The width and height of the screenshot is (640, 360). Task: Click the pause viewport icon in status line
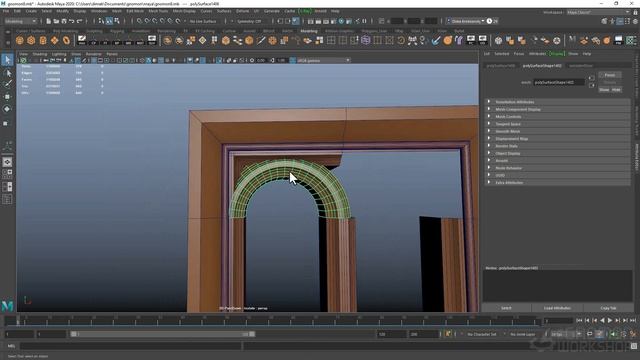pyautogui.click(x=364, y=21)
